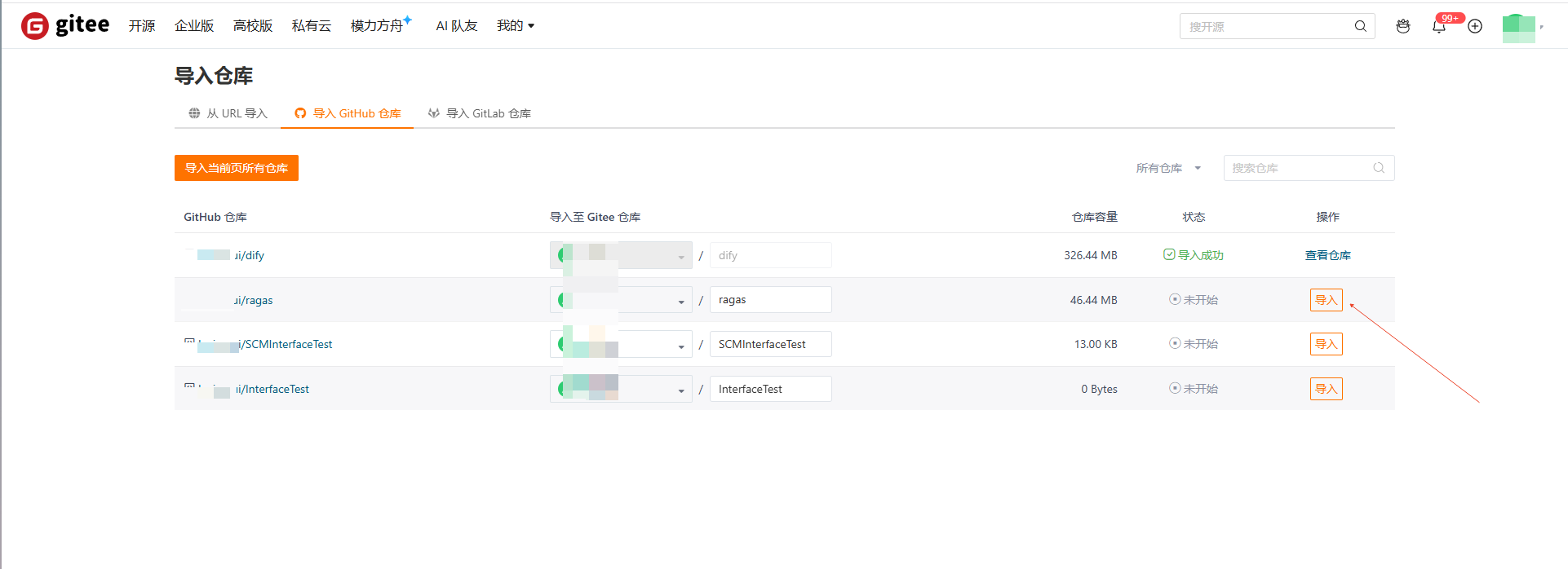Screen dimensions: 1568x569
Task: Open 企业版 in the top navigation
Action: pyautogui.click(x=194, y=26)
